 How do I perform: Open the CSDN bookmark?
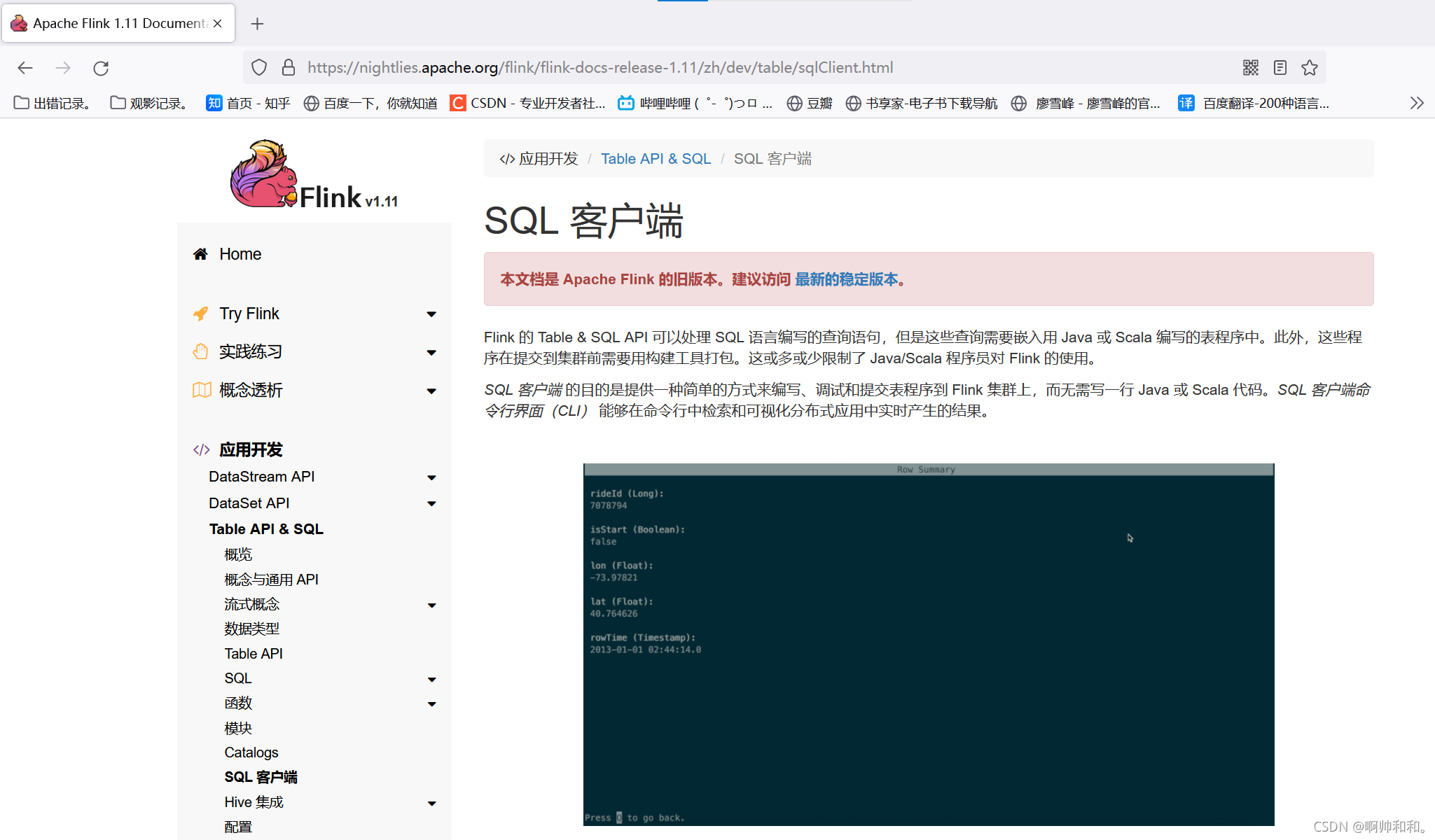click(x=528, y=103)
